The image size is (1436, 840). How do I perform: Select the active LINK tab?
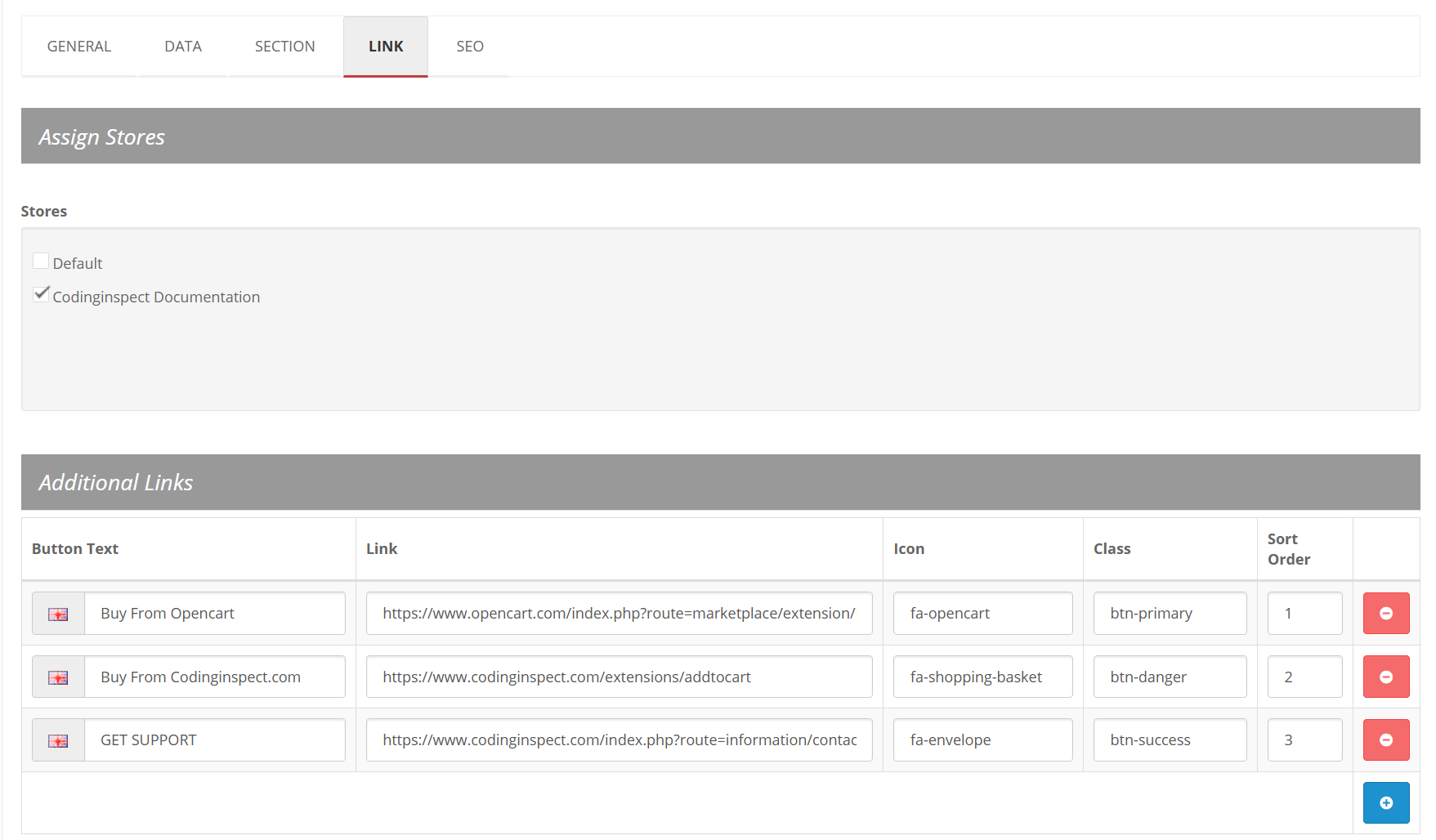coord(386,47)
